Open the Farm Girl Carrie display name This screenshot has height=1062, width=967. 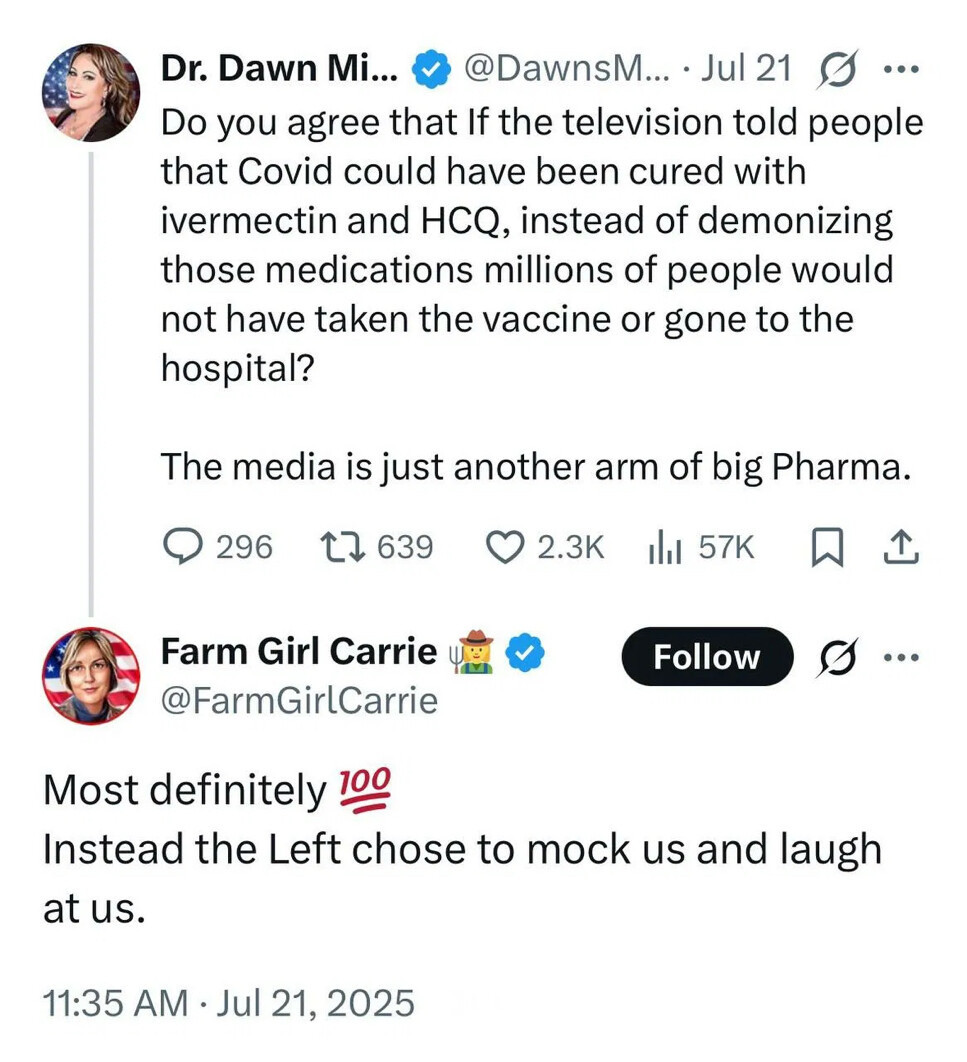tap(299, 653)
